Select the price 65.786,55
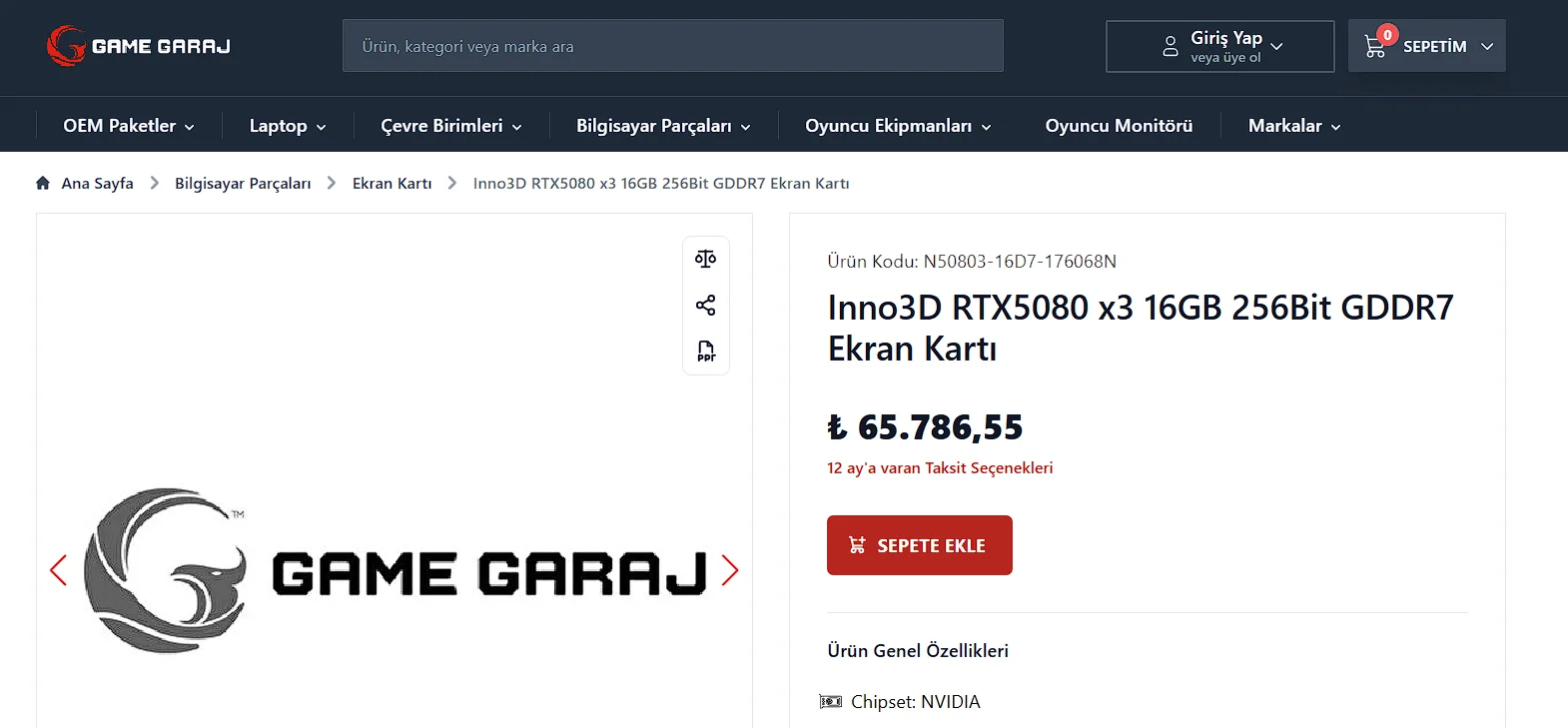The image size is (1568, 728). [926, 427]
